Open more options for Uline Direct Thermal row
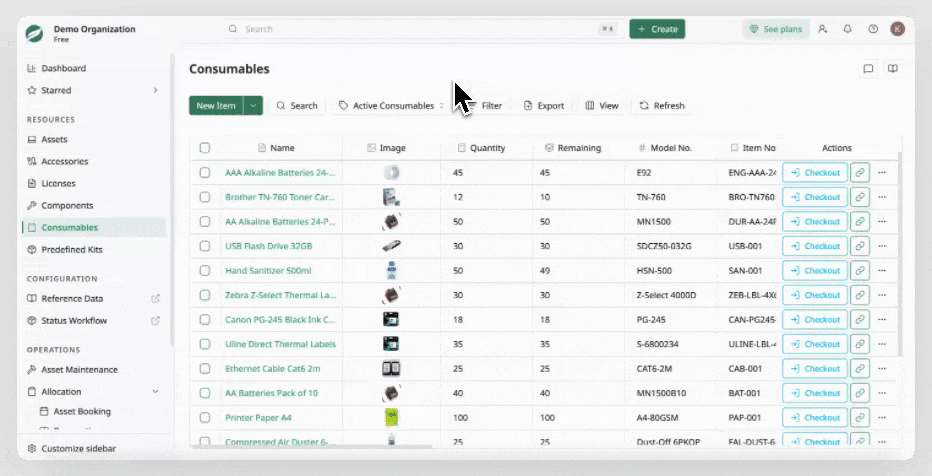Image resolution: width=932 pixels, height=476 pixels. pyautogui.click(x=882, y=344)
